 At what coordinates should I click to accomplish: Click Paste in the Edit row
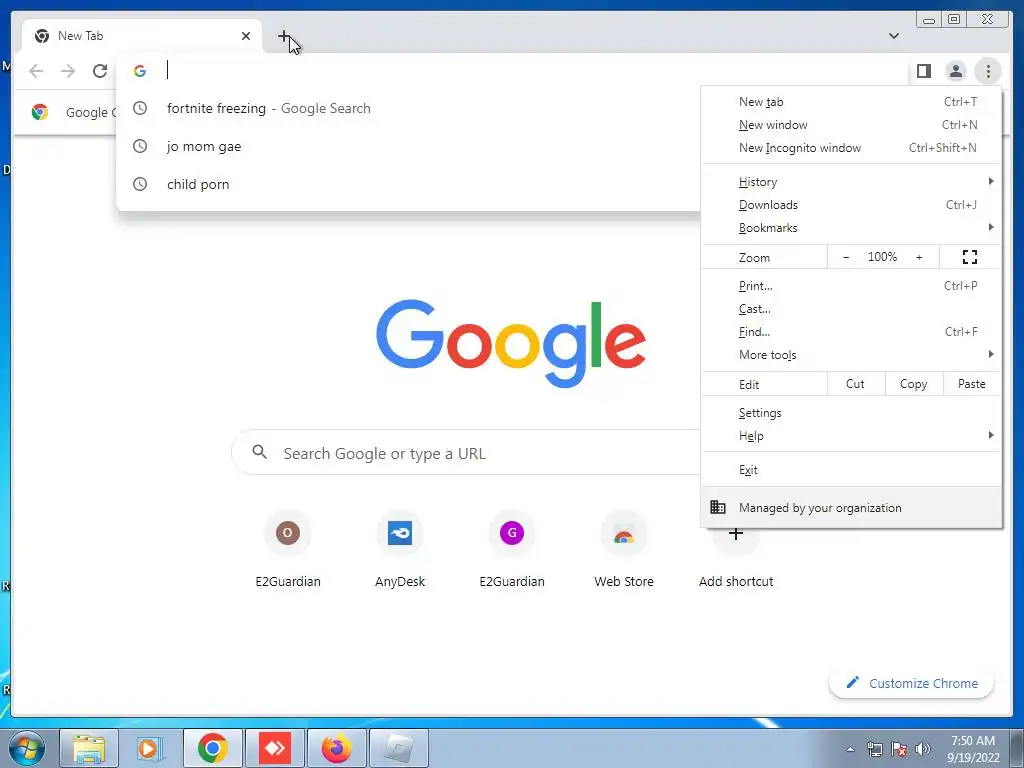(x=972, y=384)
